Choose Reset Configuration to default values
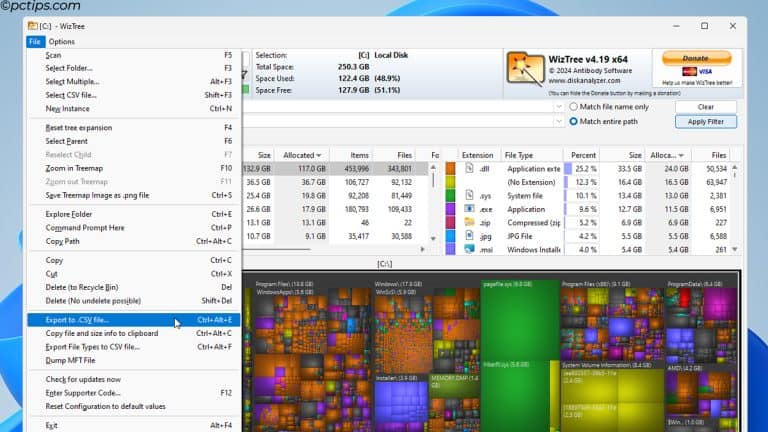The height and width of the screenshot is (432, 768). (x=134, y=406)
